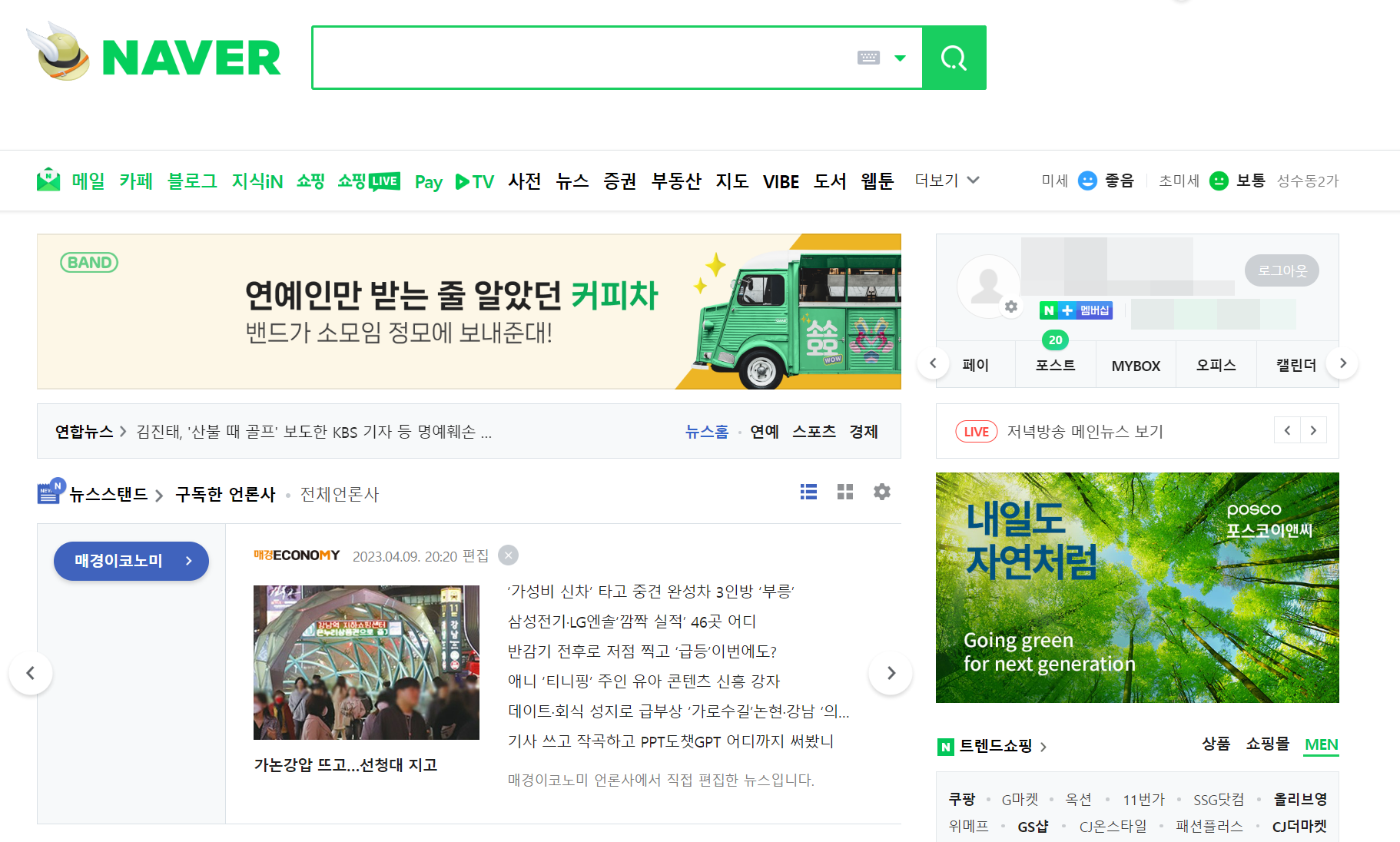Screen dimensions: 1400x842
Task: Open 경제 news section
Action: (x=864, y=432)
